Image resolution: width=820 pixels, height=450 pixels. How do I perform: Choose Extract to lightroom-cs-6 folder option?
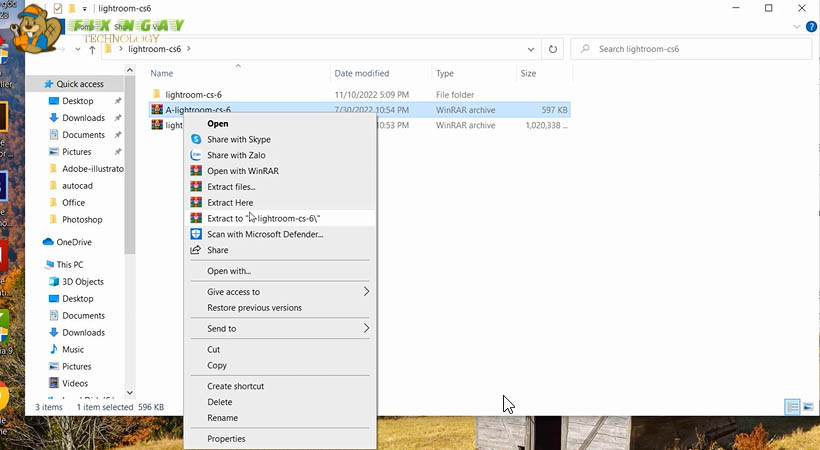tap(264, 218)
